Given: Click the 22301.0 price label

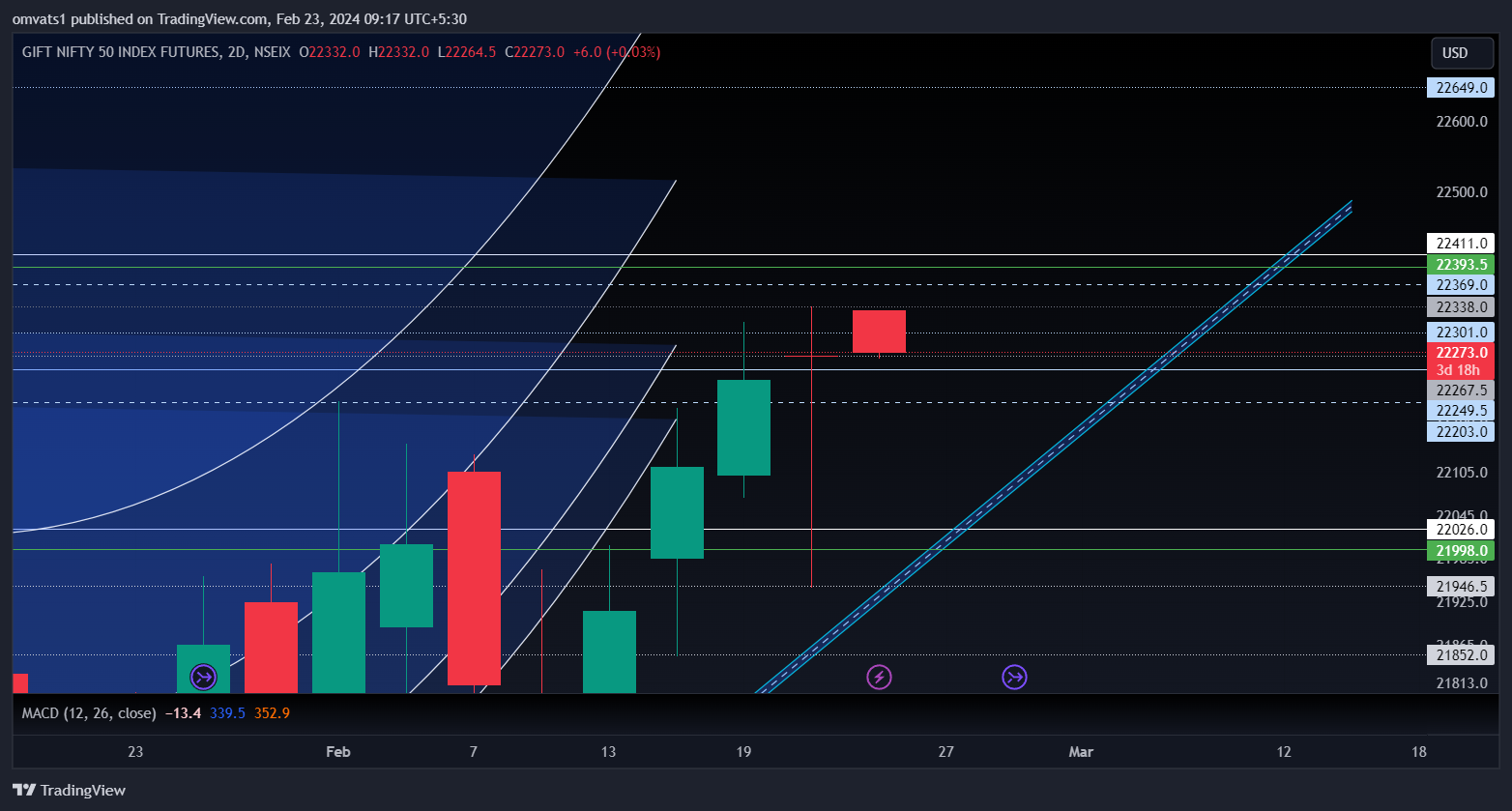Looking at the screenshot, I should click(1461, 333).
